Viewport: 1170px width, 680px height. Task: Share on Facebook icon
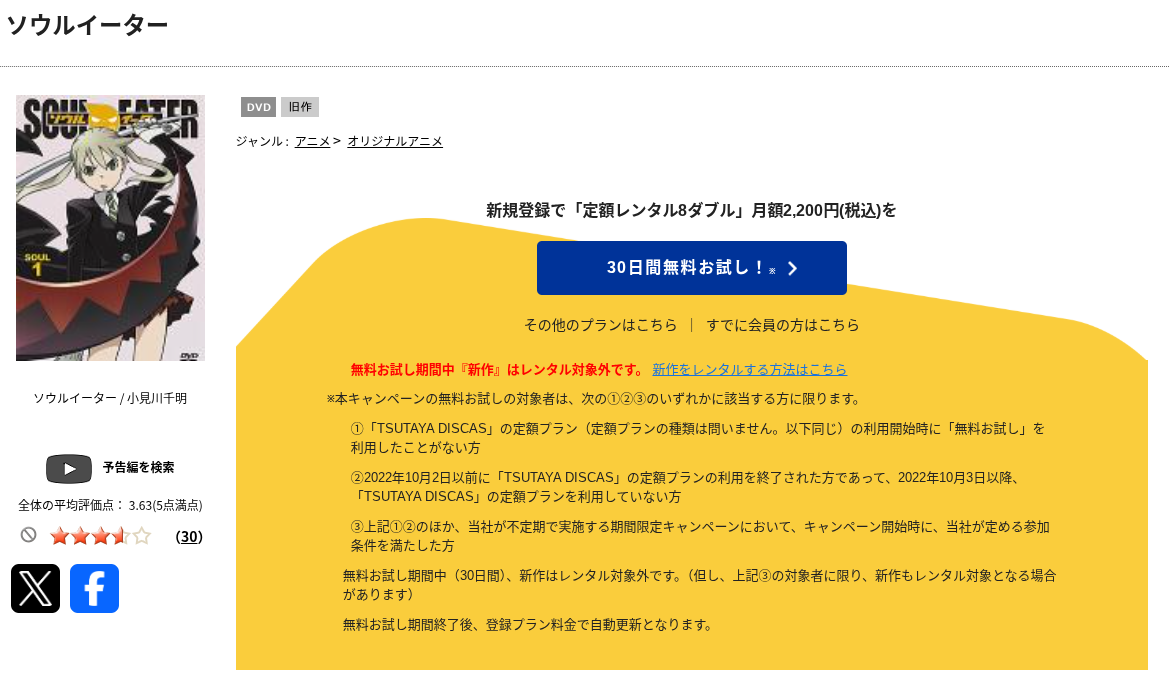[94, 588]
